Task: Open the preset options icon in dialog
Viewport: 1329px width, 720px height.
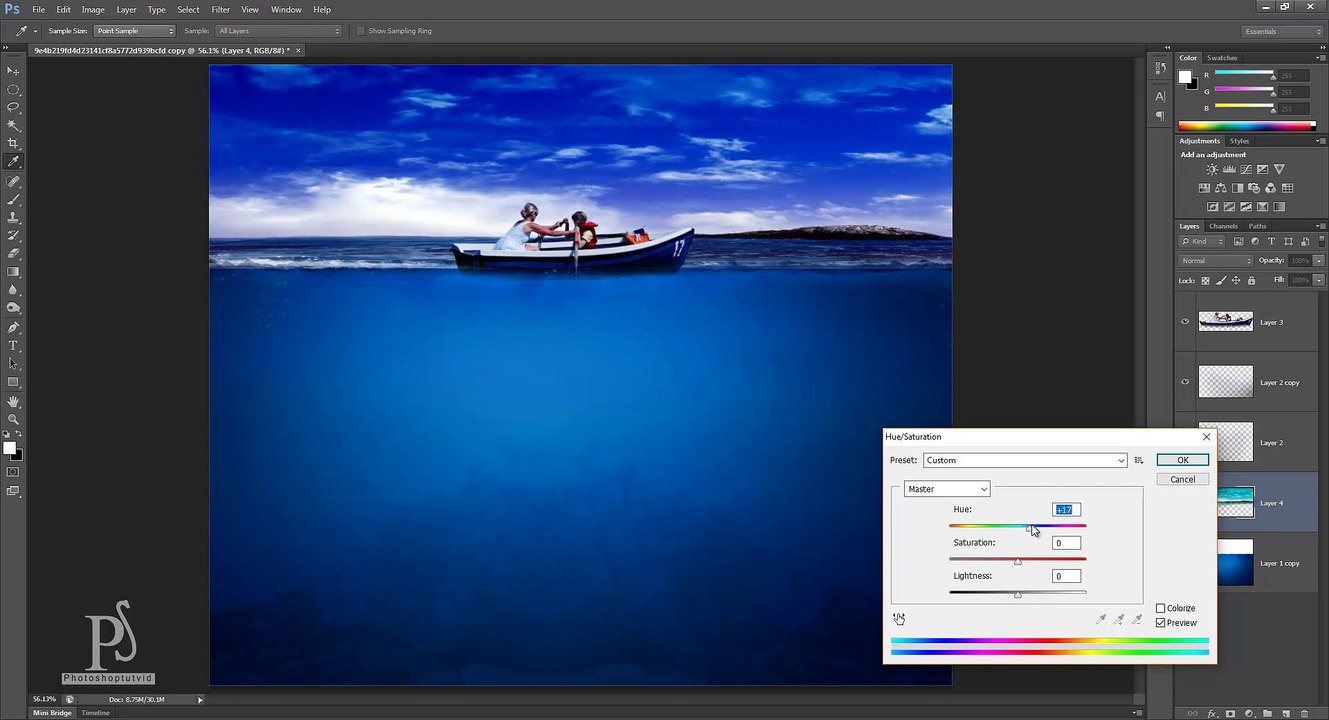Action: [1138, 460]
